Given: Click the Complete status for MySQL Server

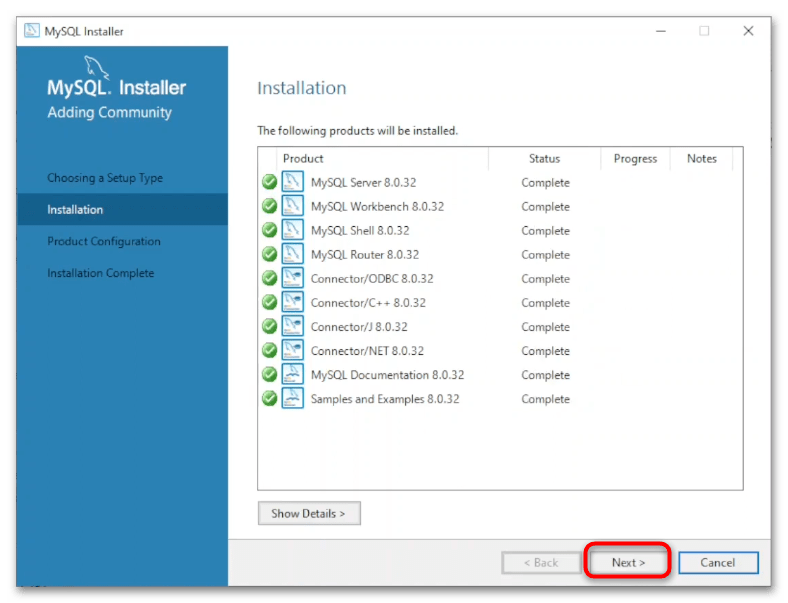Looking at the screenshot, I should [x=545, y=182].
